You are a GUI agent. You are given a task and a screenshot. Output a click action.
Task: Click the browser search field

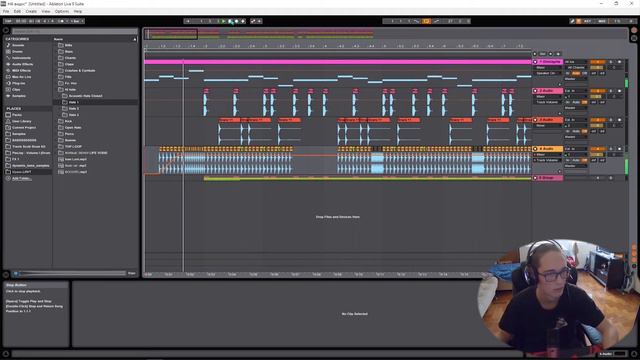pyautogui.click(x=75, y=31)
